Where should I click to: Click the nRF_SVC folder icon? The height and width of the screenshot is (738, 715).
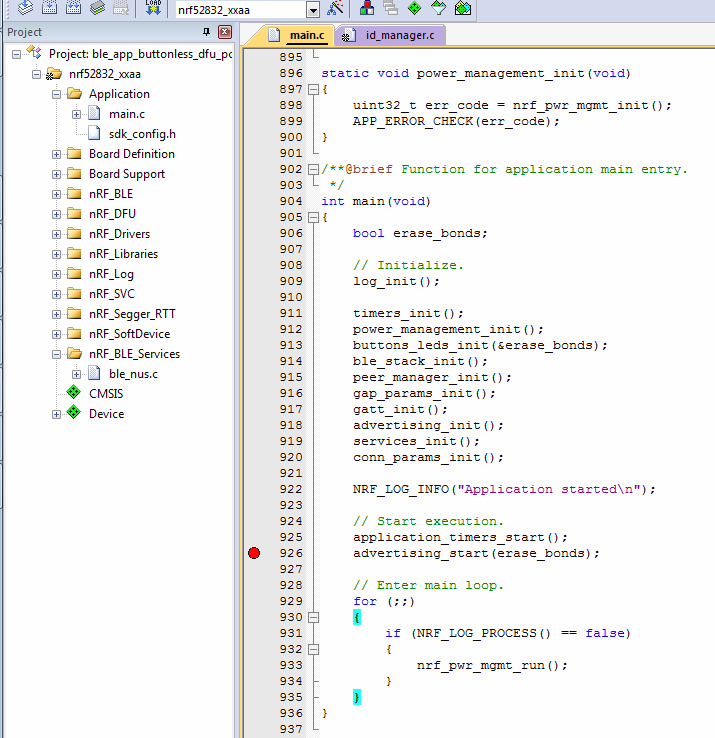point(74,293)
